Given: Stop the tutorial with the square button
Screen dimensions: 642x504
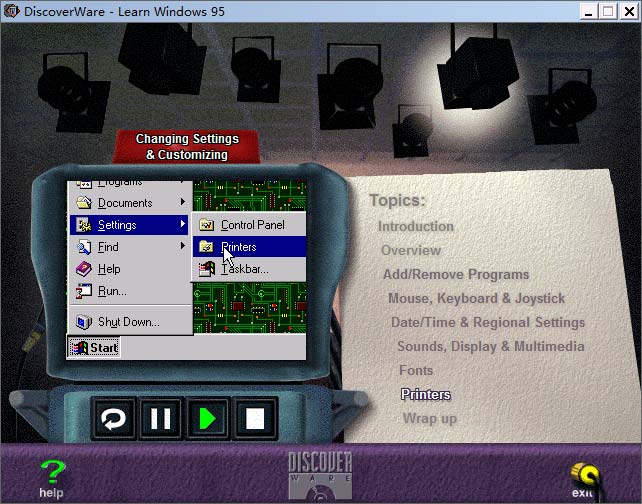Looking at the screenshot, I should [255, 419].
